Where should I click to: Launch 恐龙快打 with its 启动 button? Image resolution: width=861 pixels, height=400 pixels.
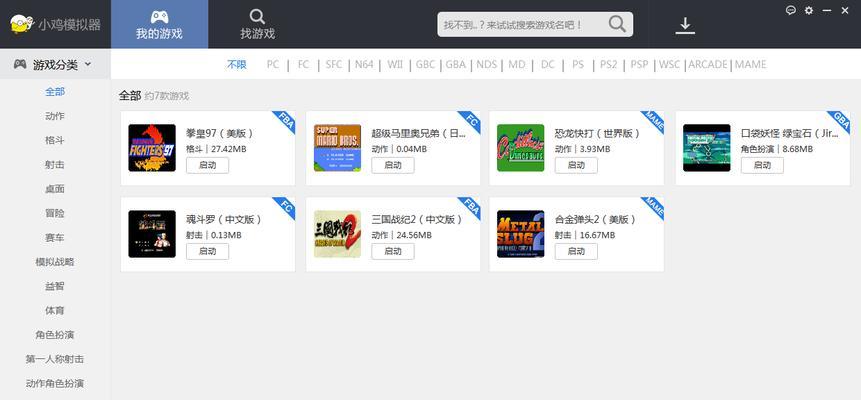click(x=576, y=165)
